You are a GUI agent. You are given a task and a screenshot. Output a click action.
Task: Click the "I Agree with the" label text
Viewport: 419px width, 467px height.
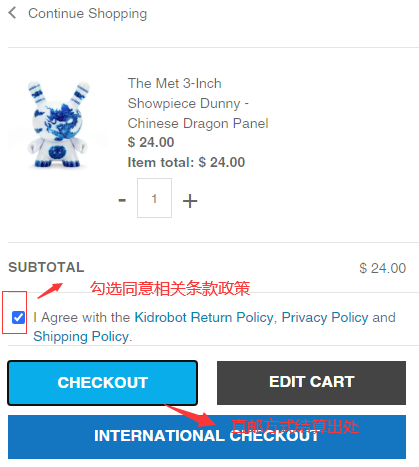(x=82, y=317)
